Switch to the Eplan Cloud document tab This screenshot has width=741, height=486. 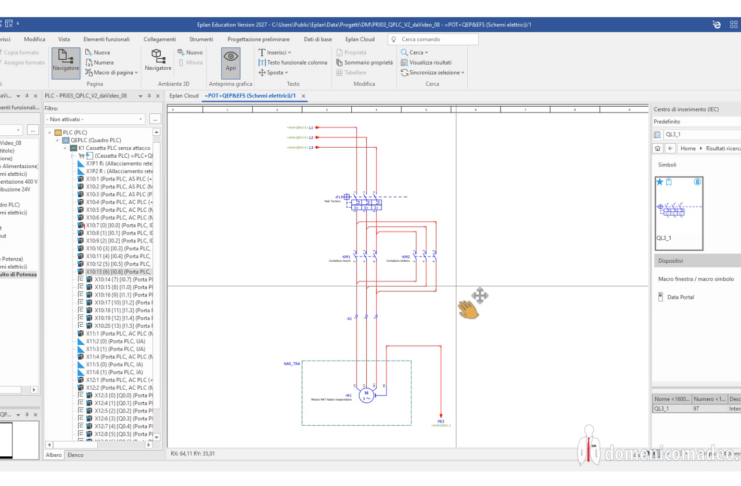tap(184, 95)
